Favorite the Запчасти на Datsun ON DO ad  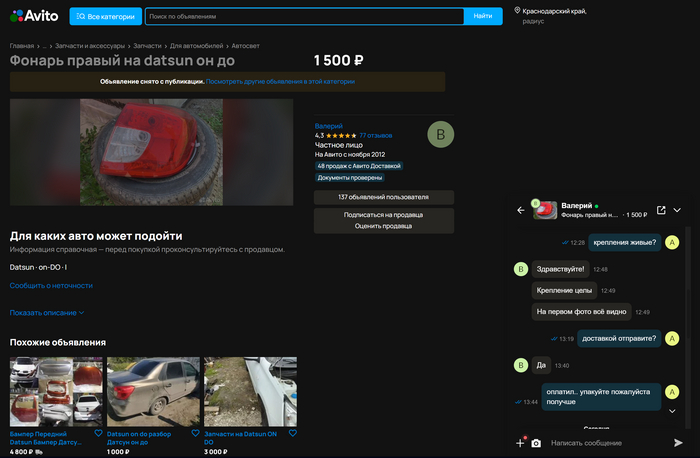(x=292, y=433)
